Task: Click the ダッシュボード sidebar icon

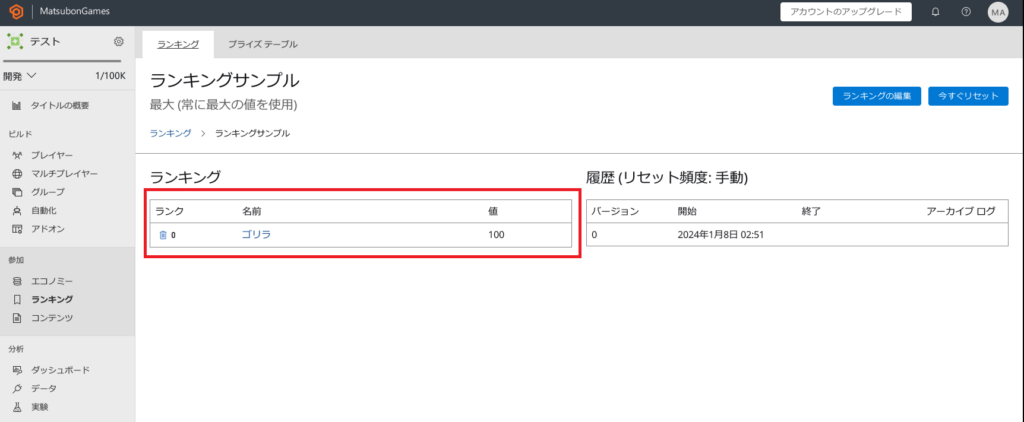Action: tap(18, 370)
